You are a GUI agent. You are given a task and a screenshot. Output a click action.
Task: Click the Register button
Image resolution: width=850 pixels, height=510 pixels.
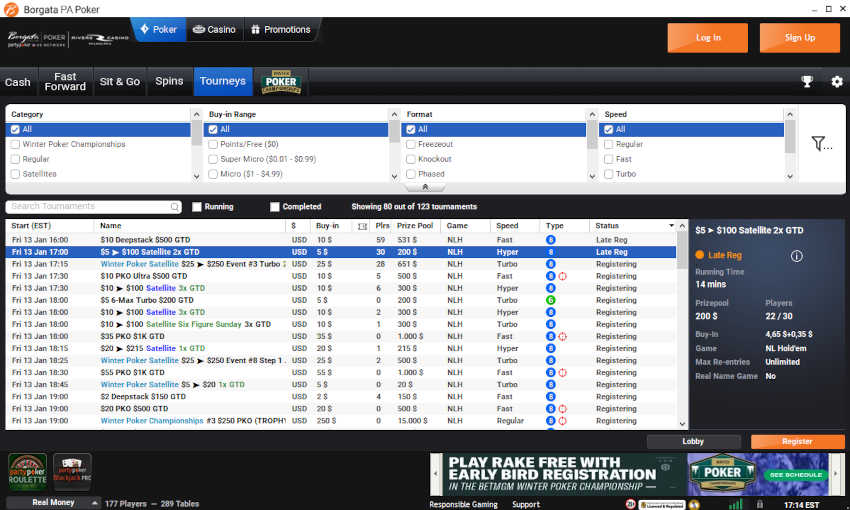[x=797, y=441]
